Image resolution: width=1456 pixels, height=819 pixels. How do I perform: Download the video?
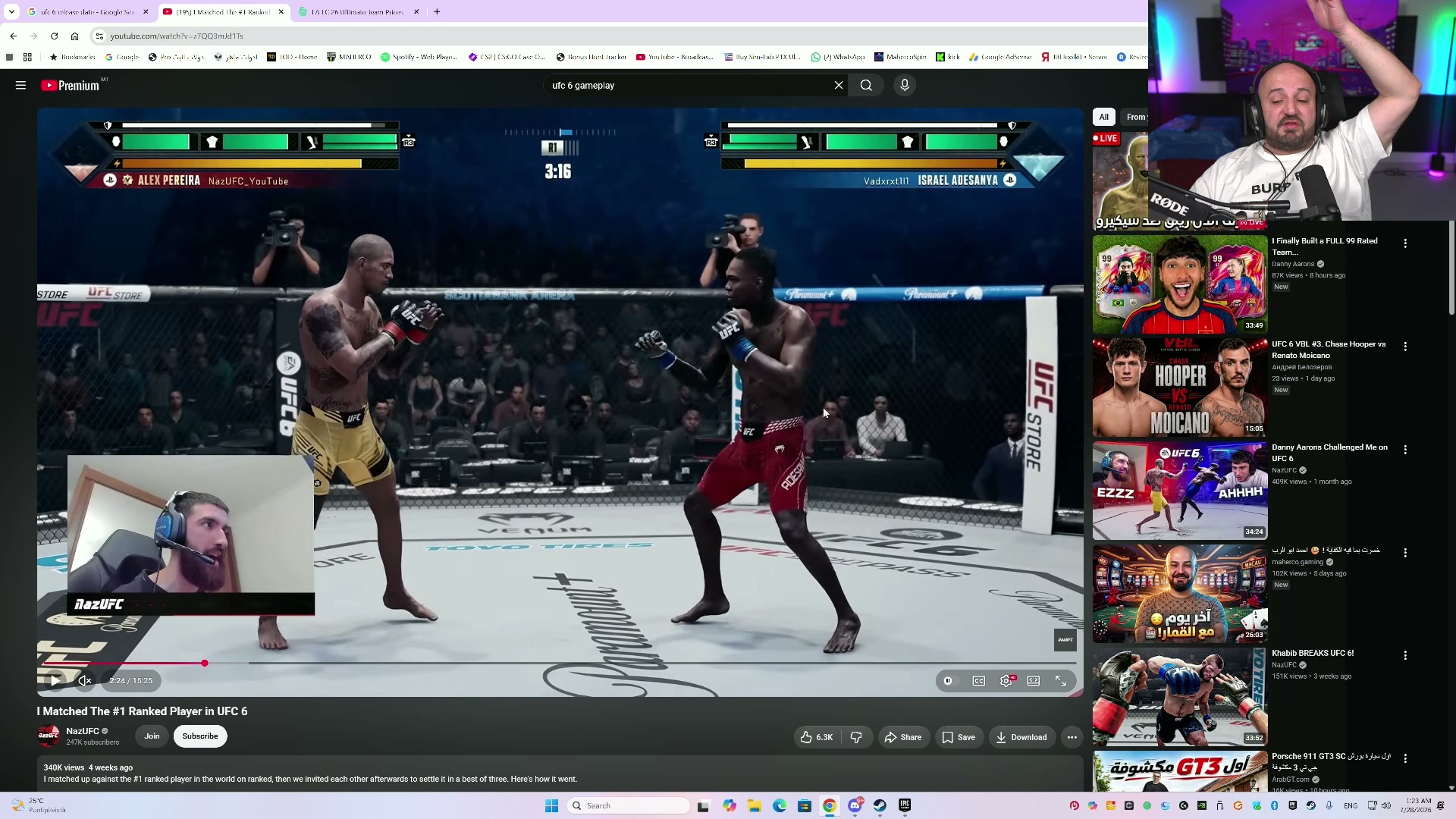(x=1021, y=737)
